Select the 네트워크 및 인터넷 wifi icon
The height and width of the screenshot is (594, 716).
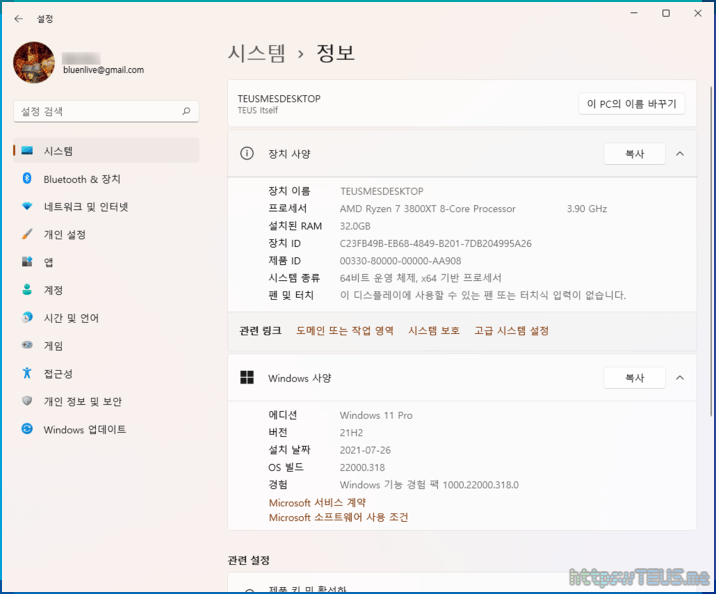pyautogui.click(x=27, y=206)
